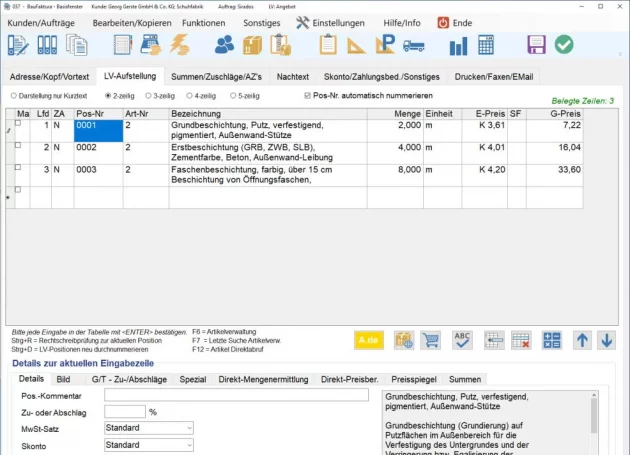Open the Direkt-Mengenermittlung tab

(263, 379)
